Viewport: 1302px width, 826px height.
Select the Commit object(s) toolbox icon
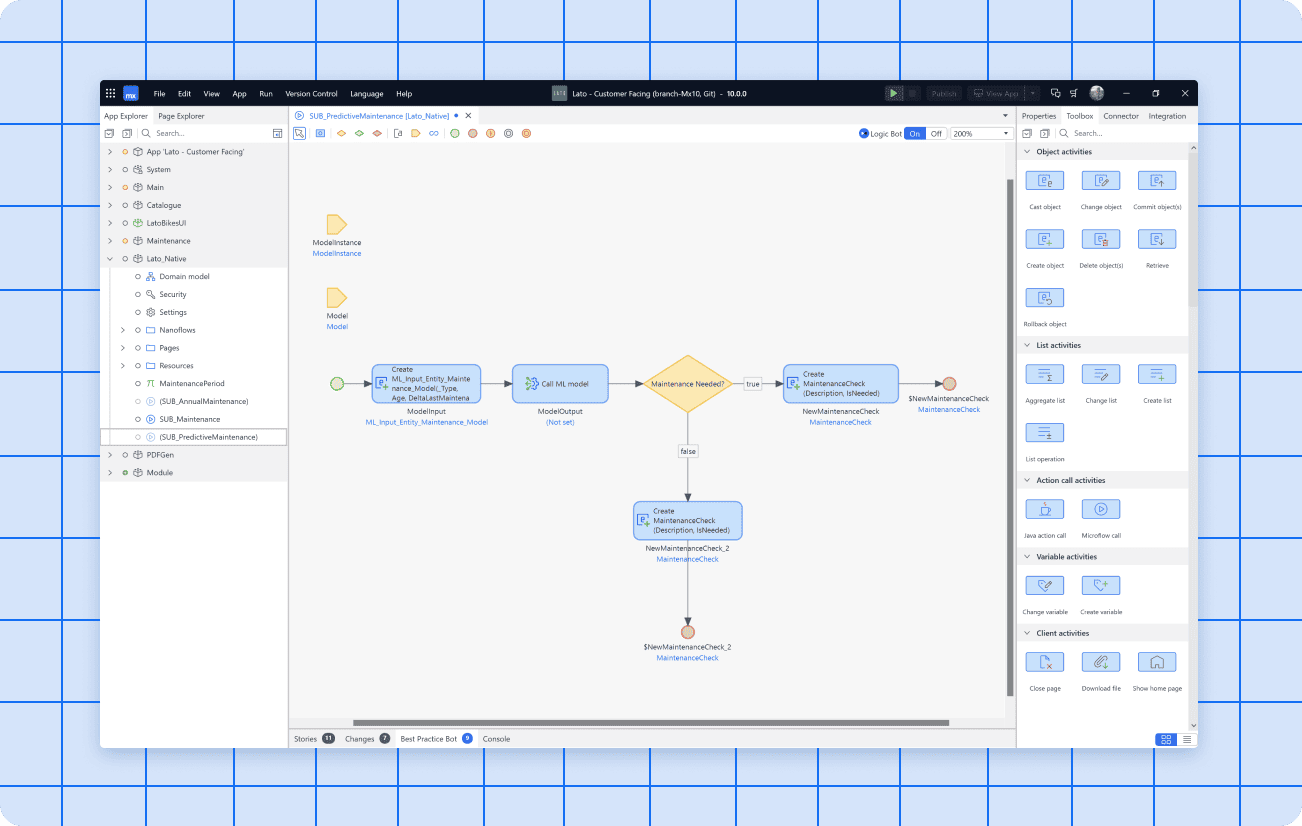1156,181
